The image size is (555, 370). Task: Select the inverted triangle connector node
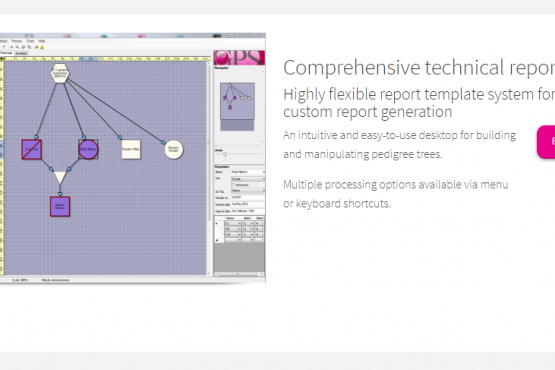coord(60,177)
